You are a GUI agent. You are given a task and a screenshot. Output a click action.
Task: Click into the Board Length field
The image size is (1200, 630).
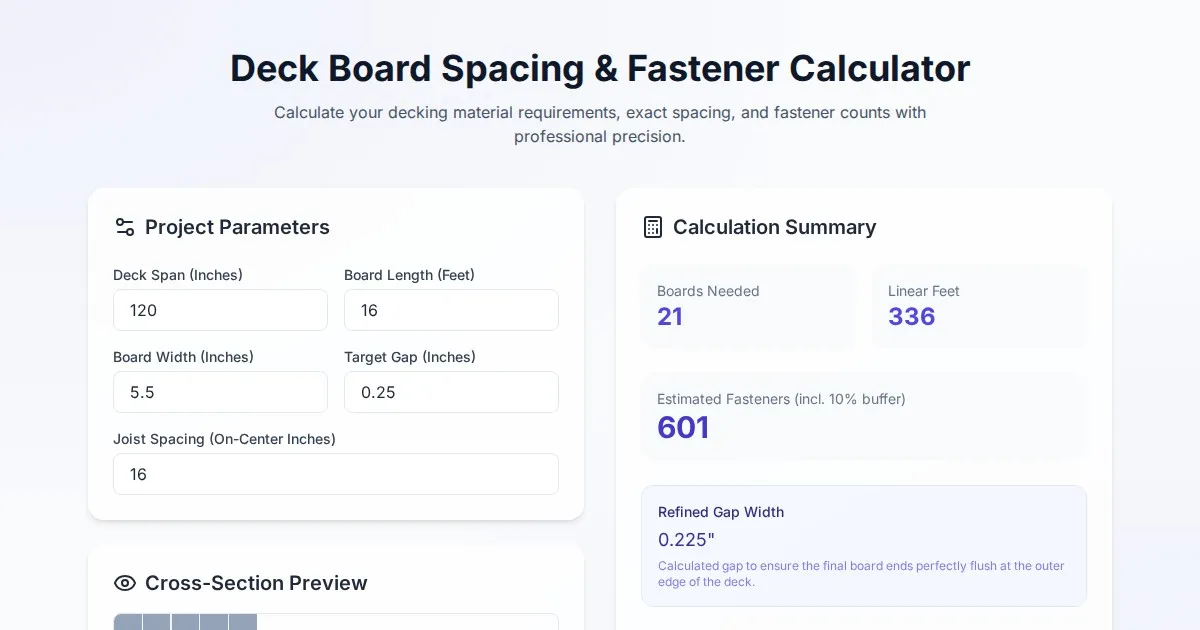[x=451, y=310]
